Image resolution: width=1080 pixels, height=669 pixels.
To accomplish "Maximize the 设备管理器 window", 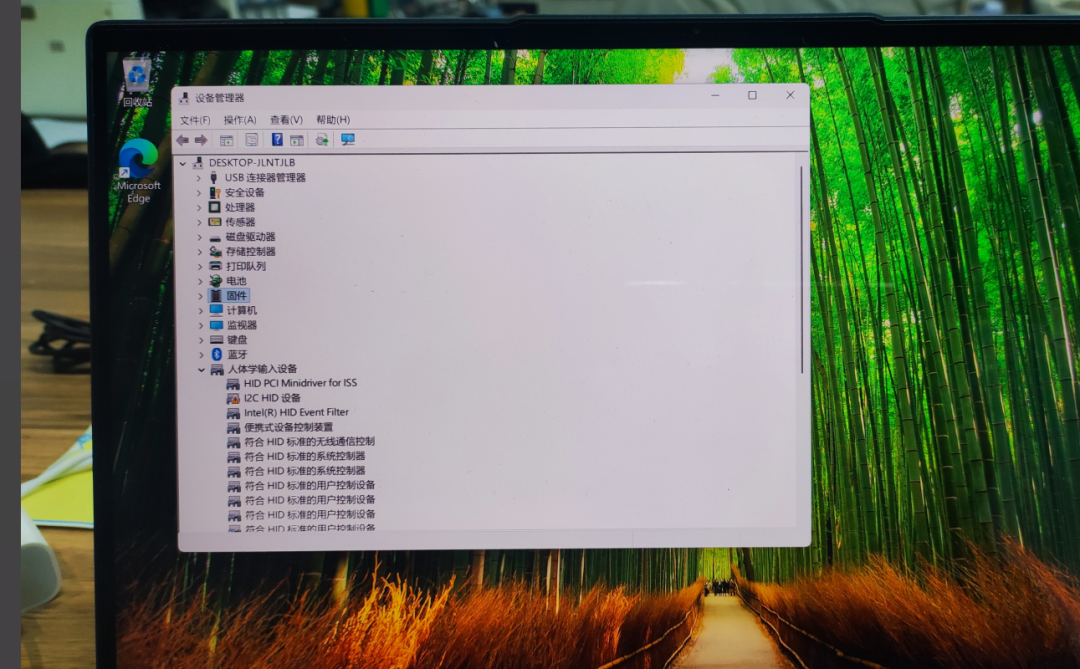I will (x=752, y=96).
